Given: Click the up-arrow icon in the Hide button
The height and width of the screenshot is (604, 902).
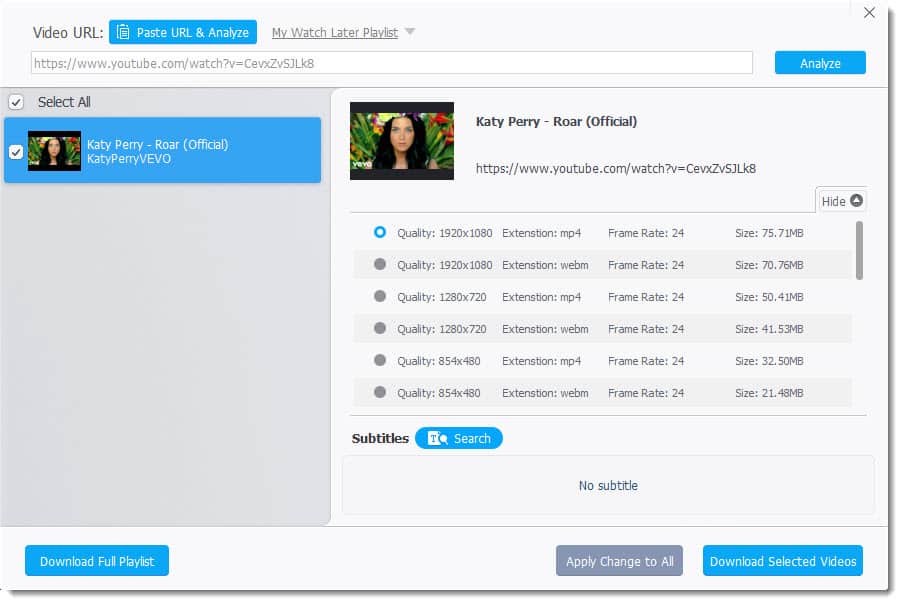Looking at the screenshot, I should tap(856, 200).
